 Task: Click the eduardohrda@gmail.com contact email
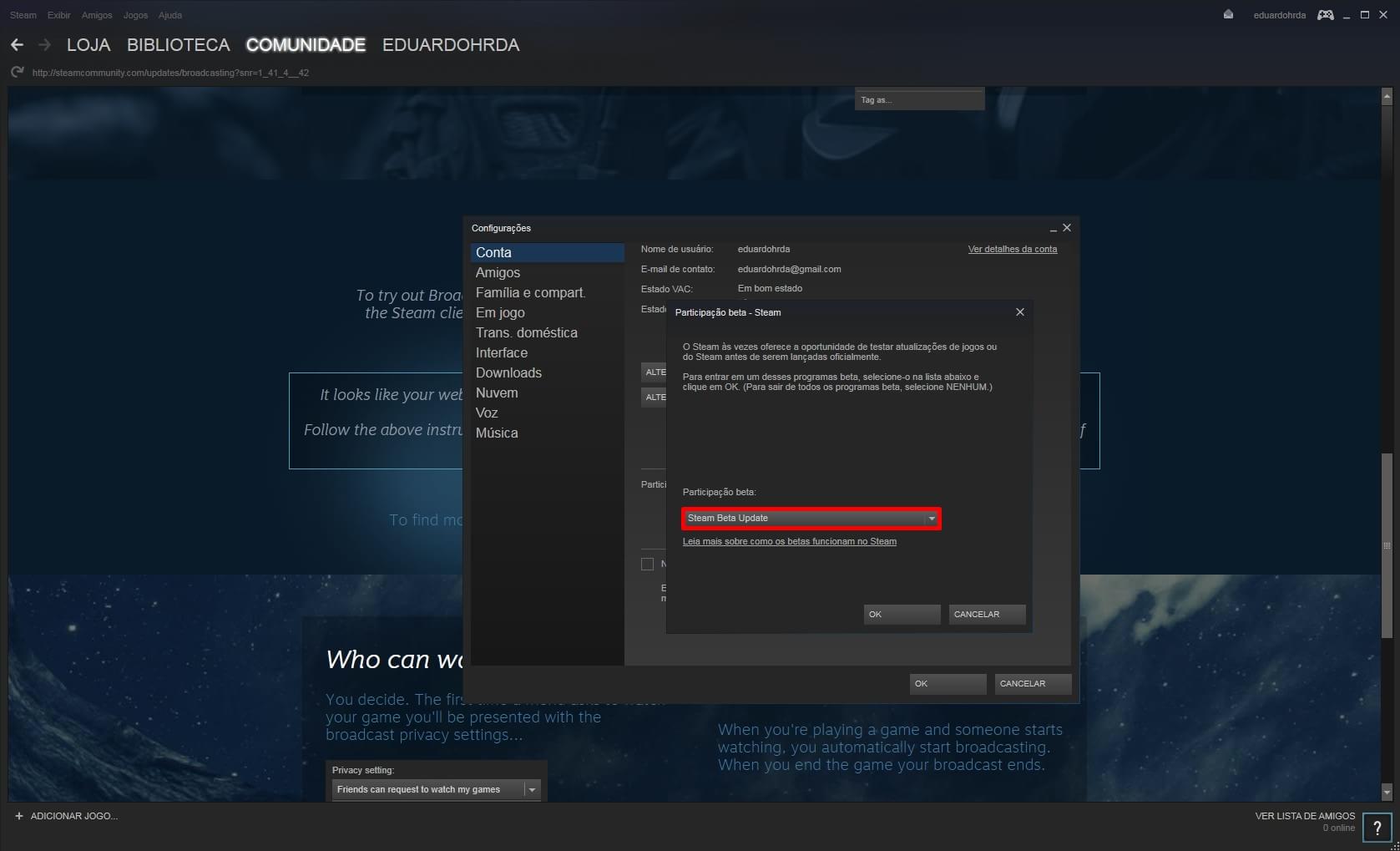pyautogui.click(x=789, y=269)
